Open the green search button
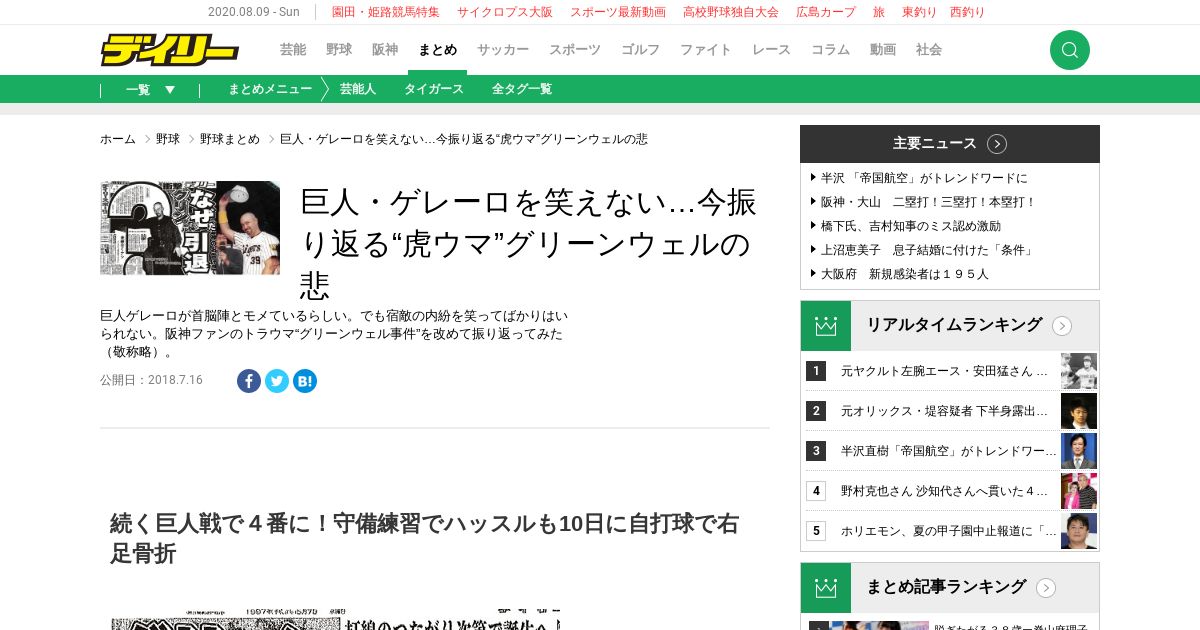This screenshot has height=630, width=1200. pyautogui.click(x=1070, y=50)
